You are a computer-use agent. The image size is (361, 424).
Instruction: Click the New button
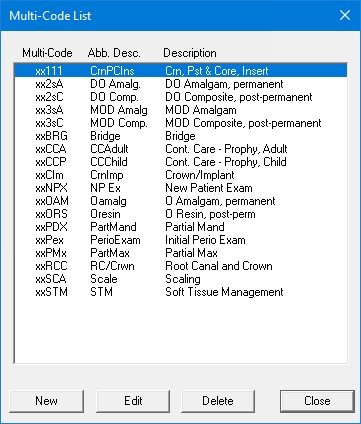click(x=46, y=401)
